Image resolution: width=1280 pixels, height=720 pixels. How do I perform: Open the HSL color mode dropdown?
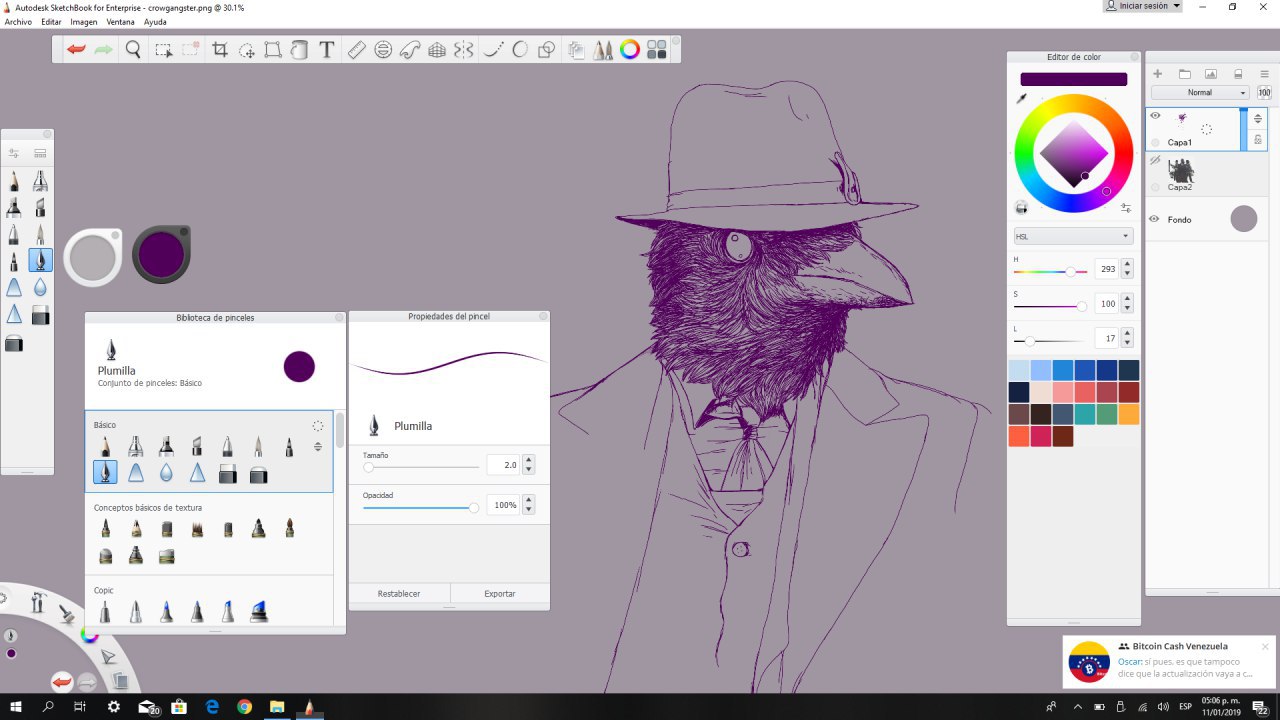(x=1073, y=236)
